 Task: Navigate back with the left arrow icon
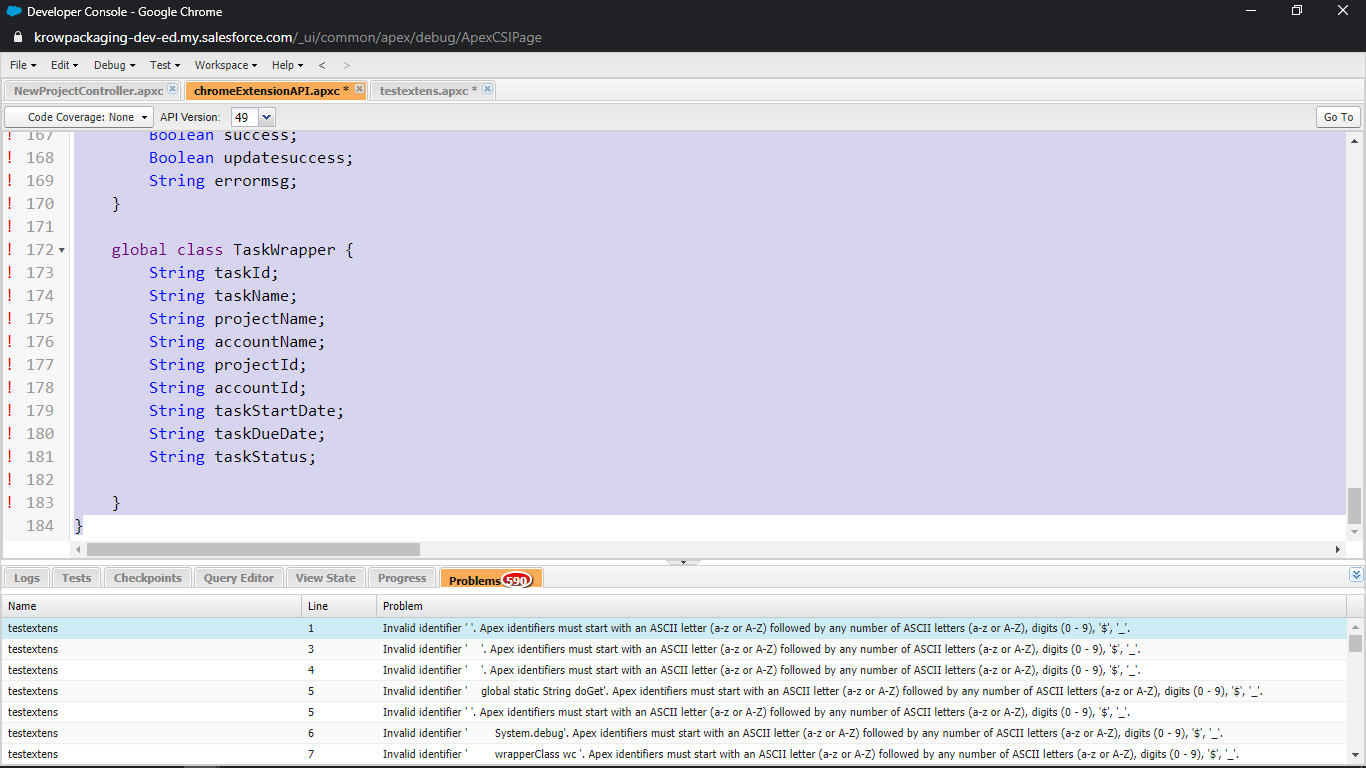click(x=322, y=65)
